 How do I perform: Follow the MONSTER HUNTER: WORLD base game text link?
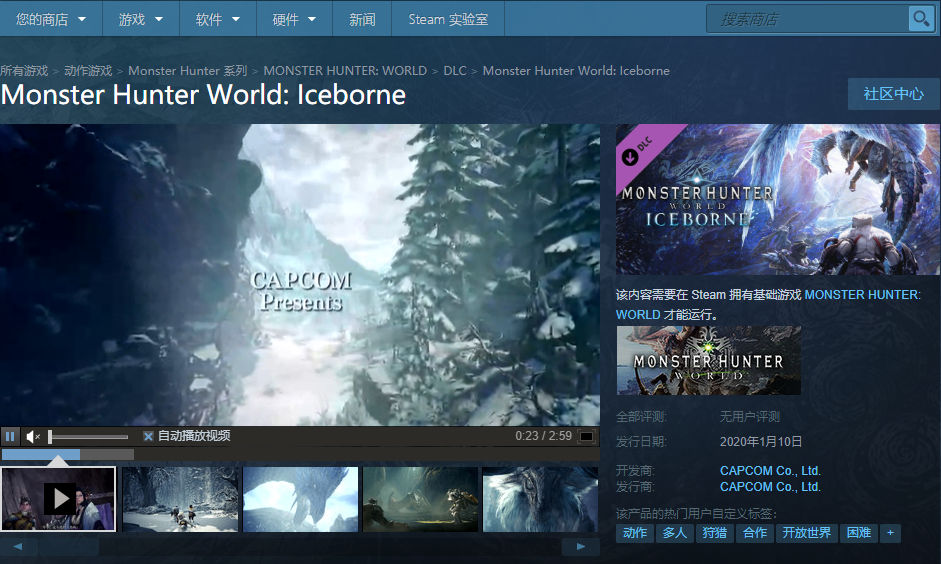tap(768, 304)
